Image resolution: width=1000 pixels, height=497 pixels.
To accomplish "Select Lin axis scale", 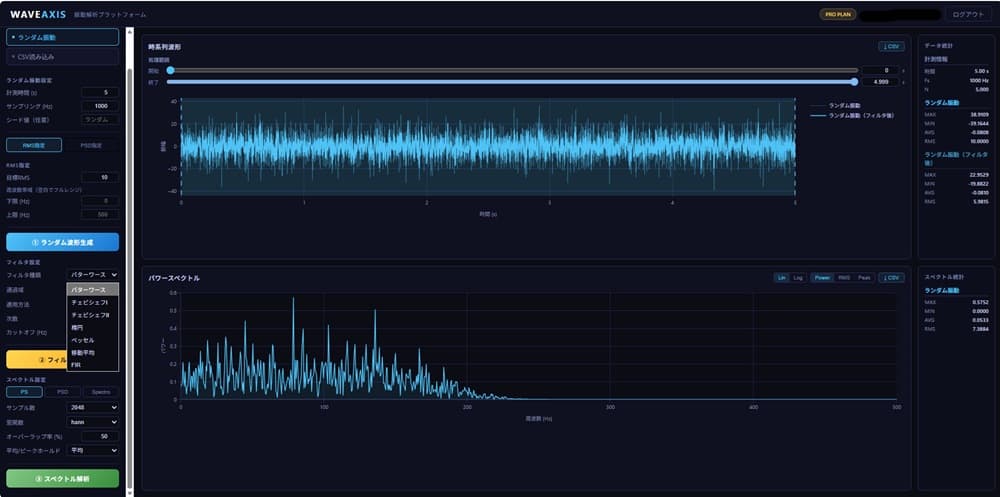I will [781, 278].
